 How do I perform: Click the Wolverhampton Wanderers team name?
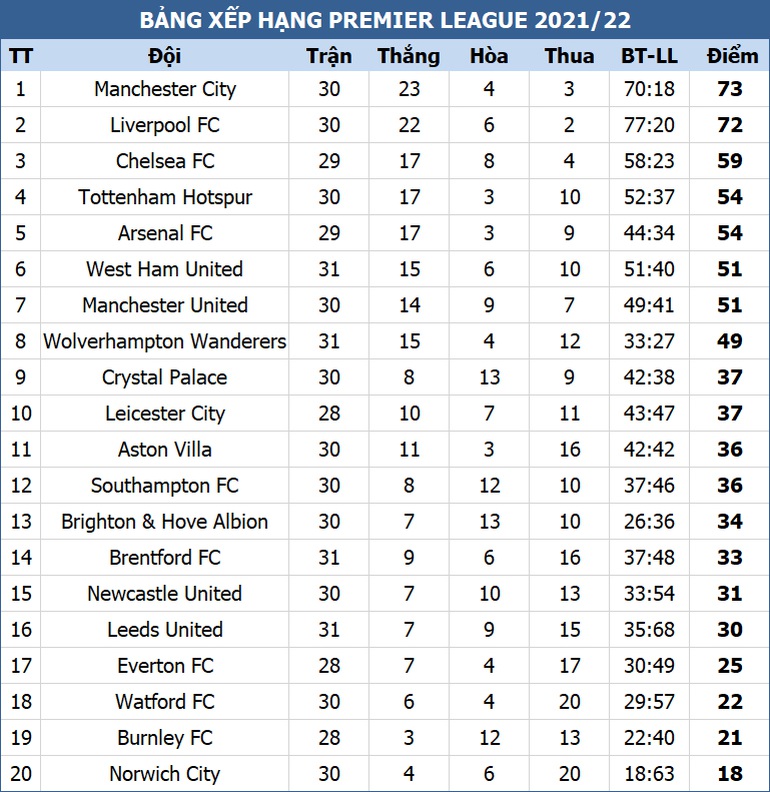165,341
